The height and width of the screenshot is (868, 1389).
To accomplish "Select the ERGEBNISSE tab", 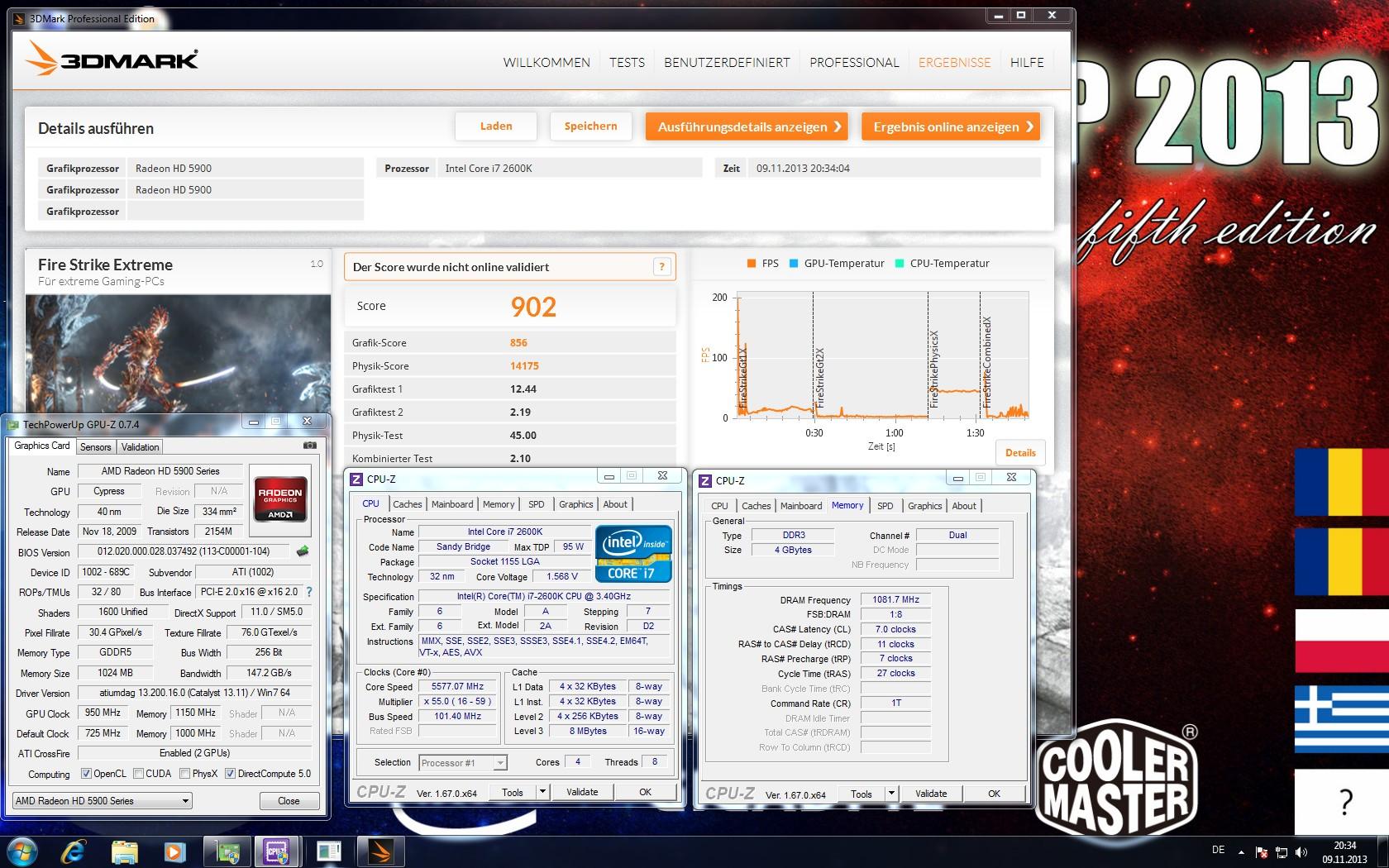I will [954, 62].
